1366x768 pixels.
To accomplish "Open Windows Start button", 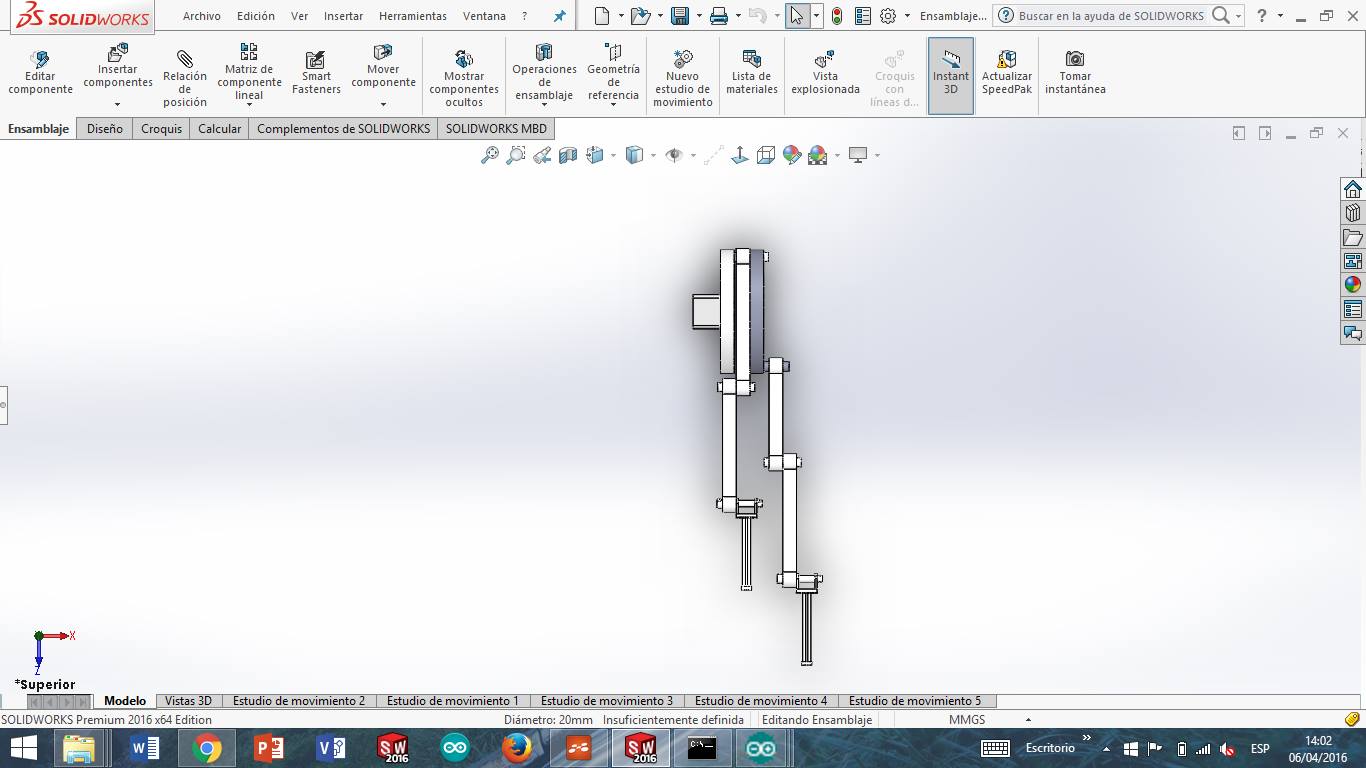I will click(x=24, y=748).
